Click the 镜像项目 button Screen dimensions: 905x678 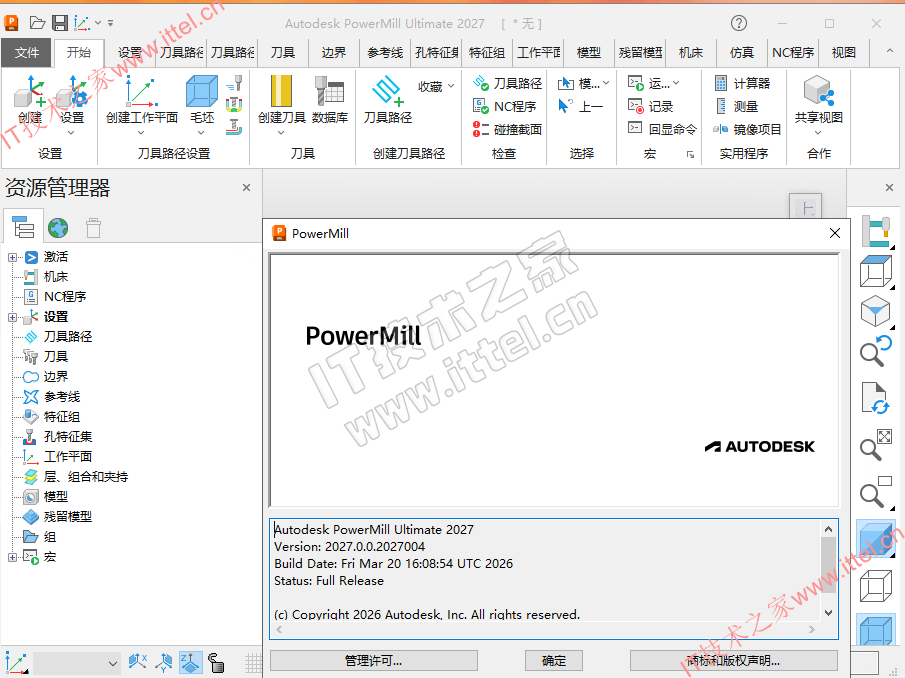coord(747,129)
